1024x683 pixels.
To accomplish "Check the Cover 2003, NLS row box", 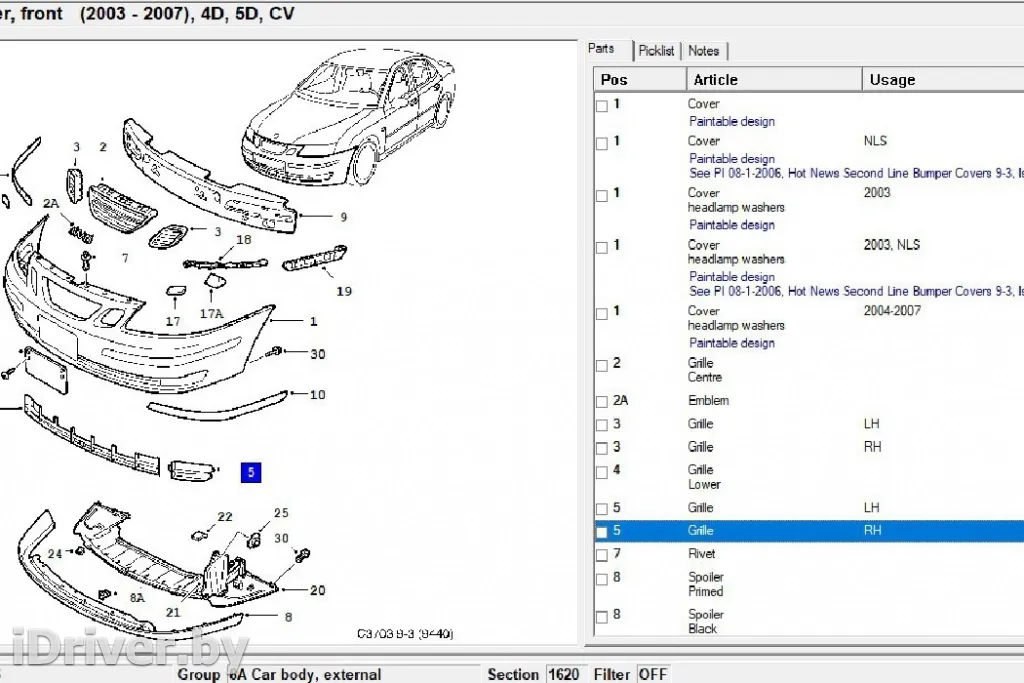I will (x=602, y=247).
